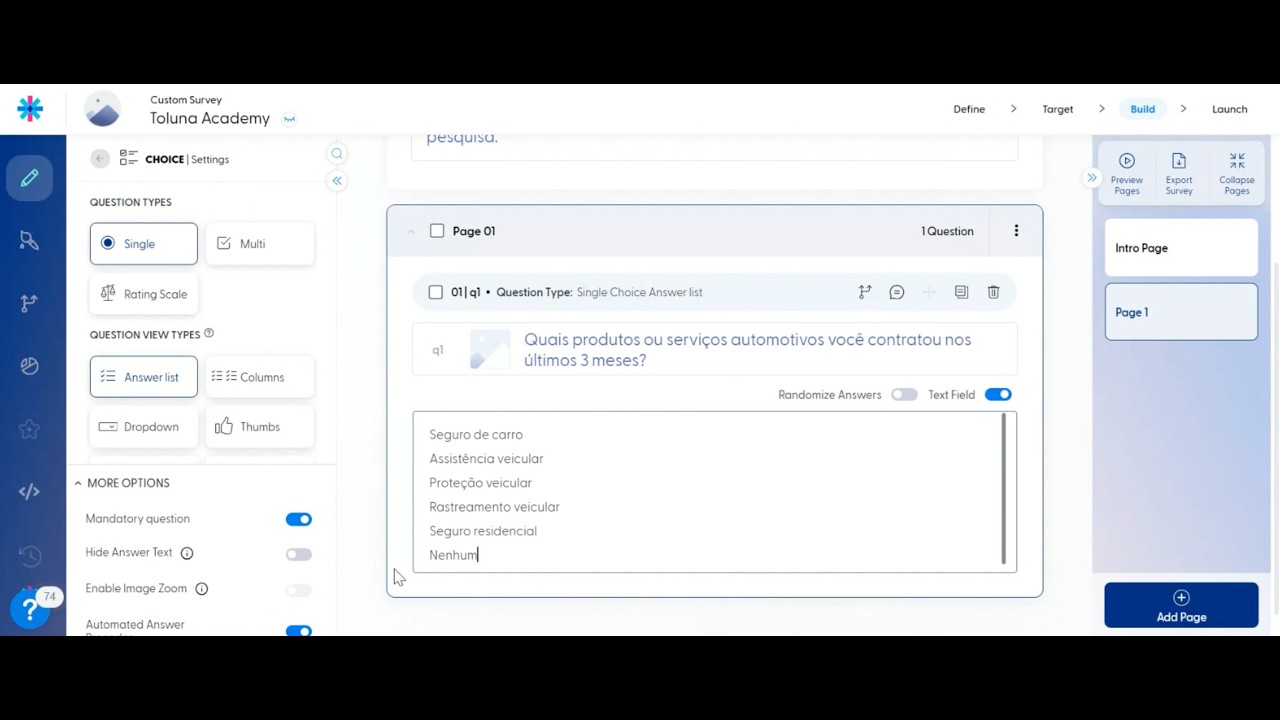Open the pie chart analytics sidebar icon
Screen dimensions: 1280x720
coord(29,366)
